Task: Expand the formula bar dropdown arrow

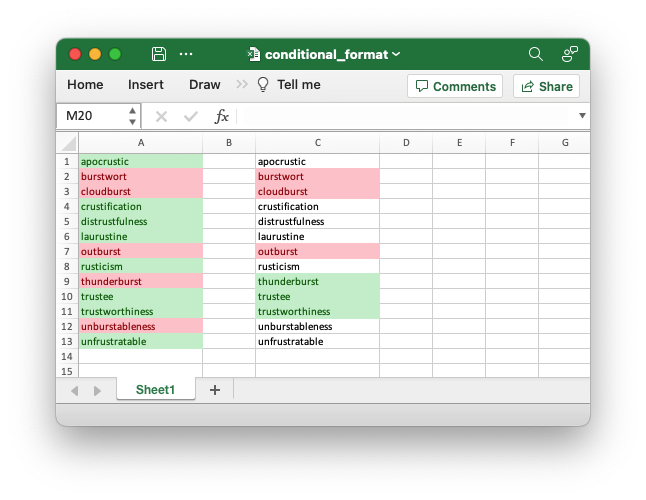Action: (582, 116)
